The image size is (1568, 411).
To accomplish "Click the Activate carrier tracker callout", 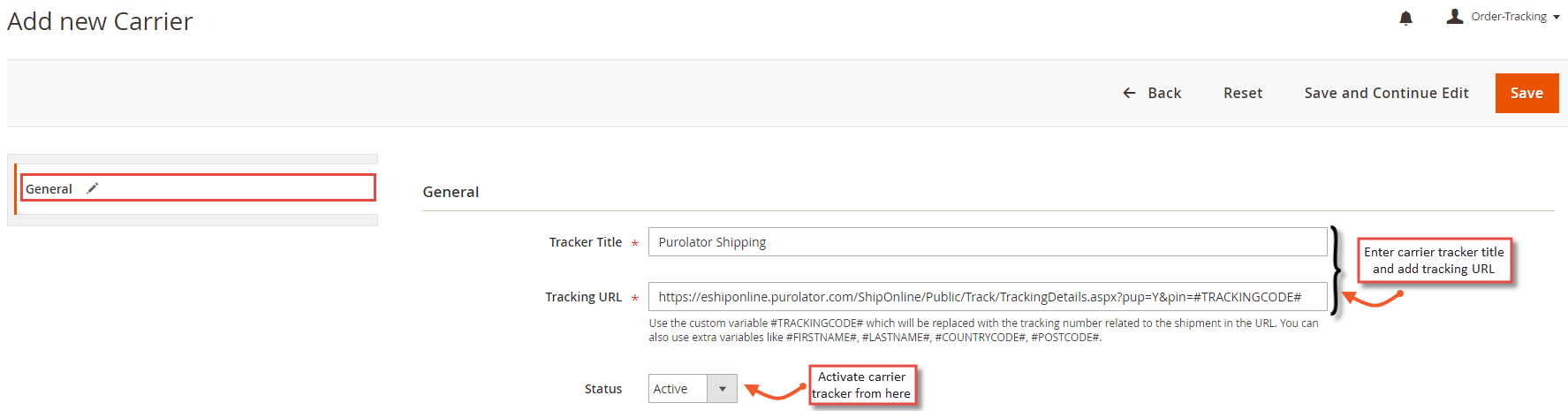I will click(x=862, y=385).
